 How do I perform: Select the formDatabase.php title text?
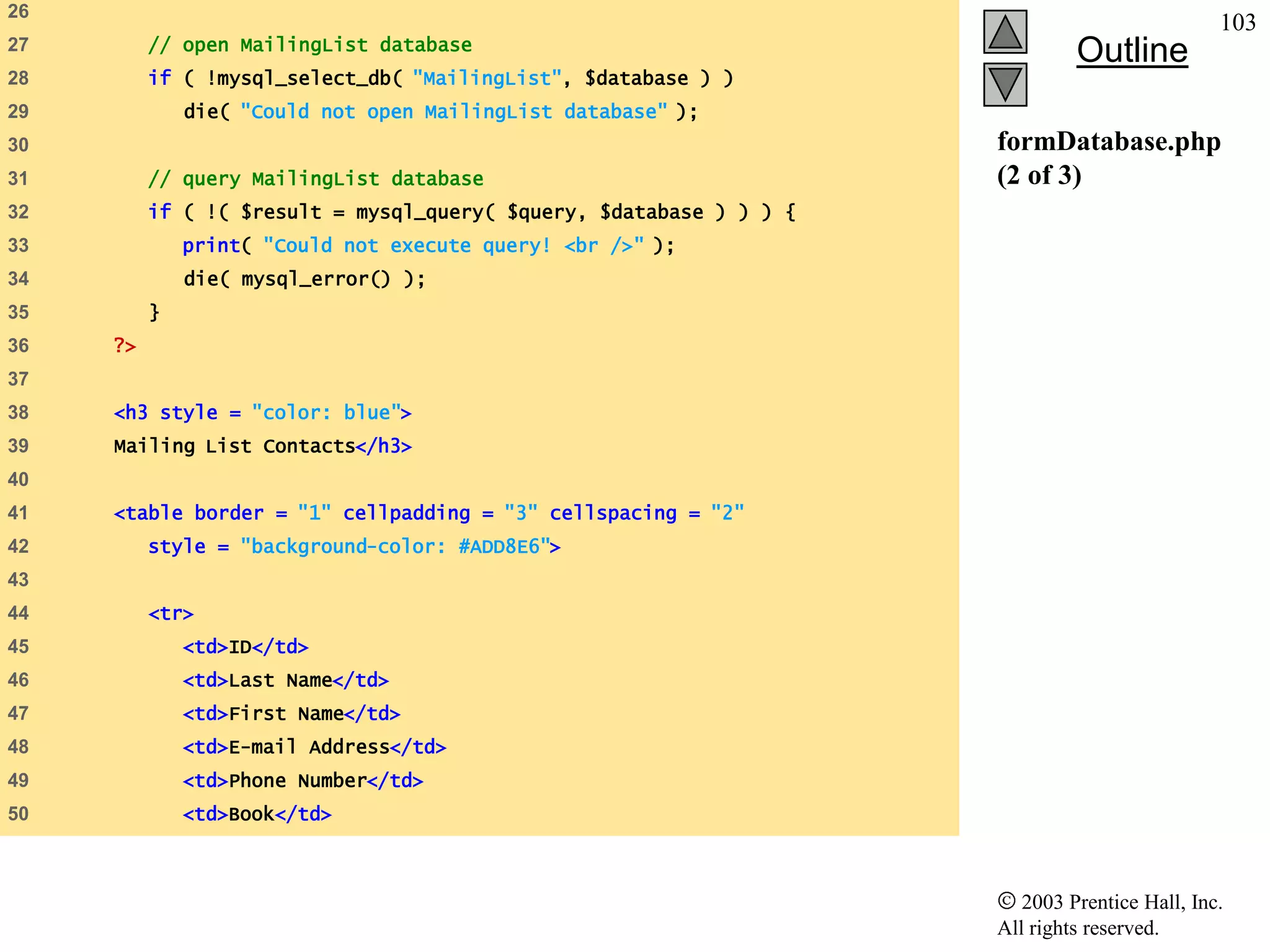point(1109,142)
